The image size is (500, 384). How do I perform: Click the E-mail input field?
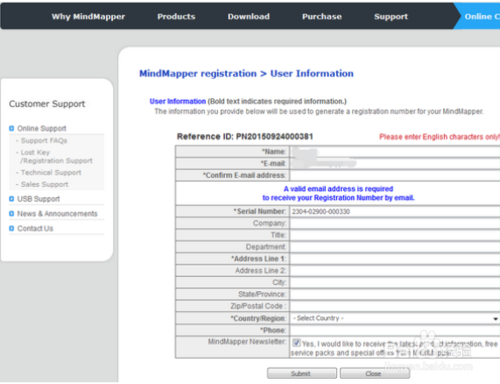click(395, 163)
